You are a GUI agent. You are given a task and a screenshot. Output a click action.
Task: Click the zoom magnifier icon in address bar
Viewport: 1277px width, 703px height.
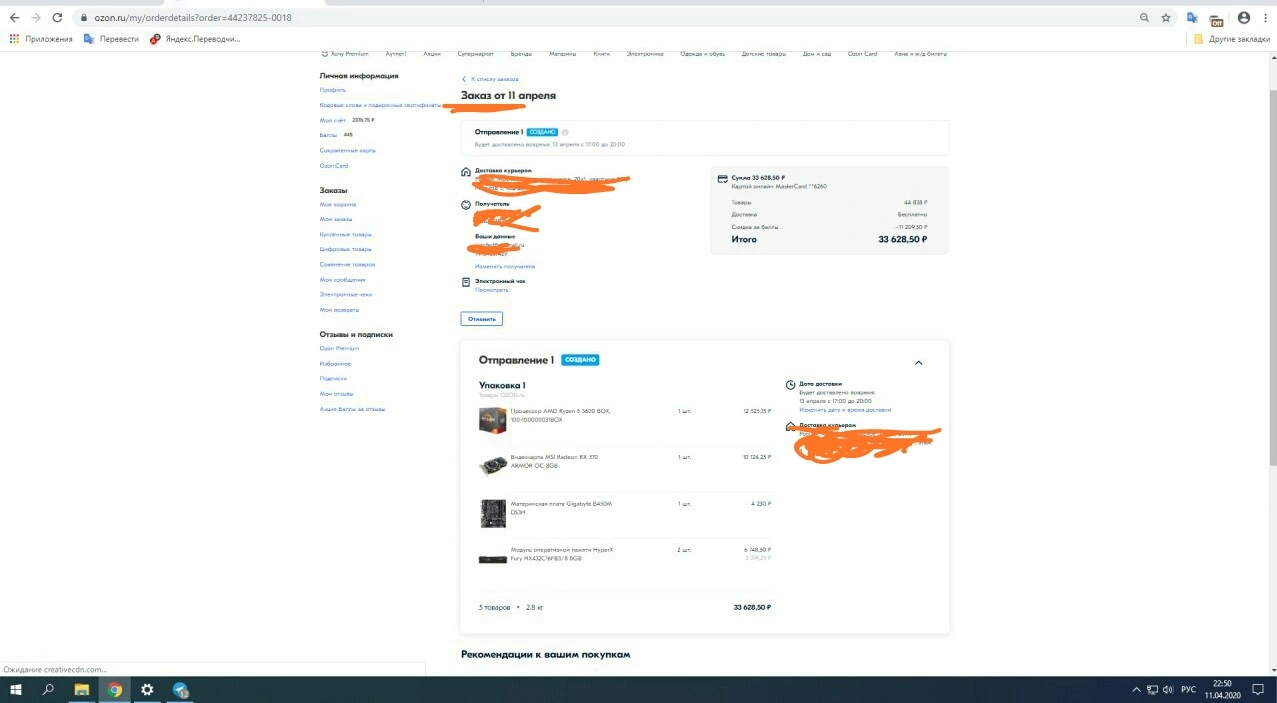[1144, 18]
